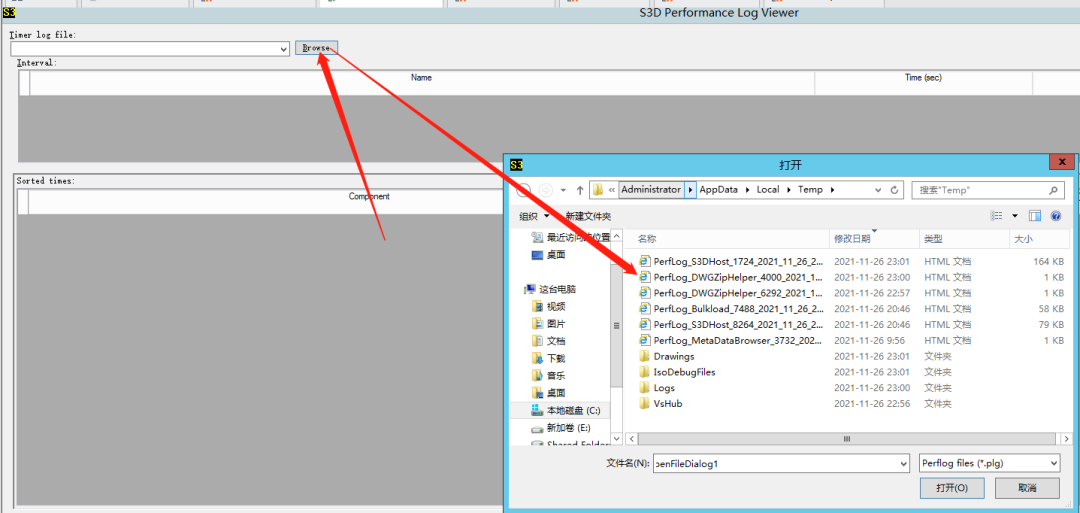Select 图片 folder in navigation pane
Image resolution: width=1080 pixels, height=513 pixels.
coord(548,324)
